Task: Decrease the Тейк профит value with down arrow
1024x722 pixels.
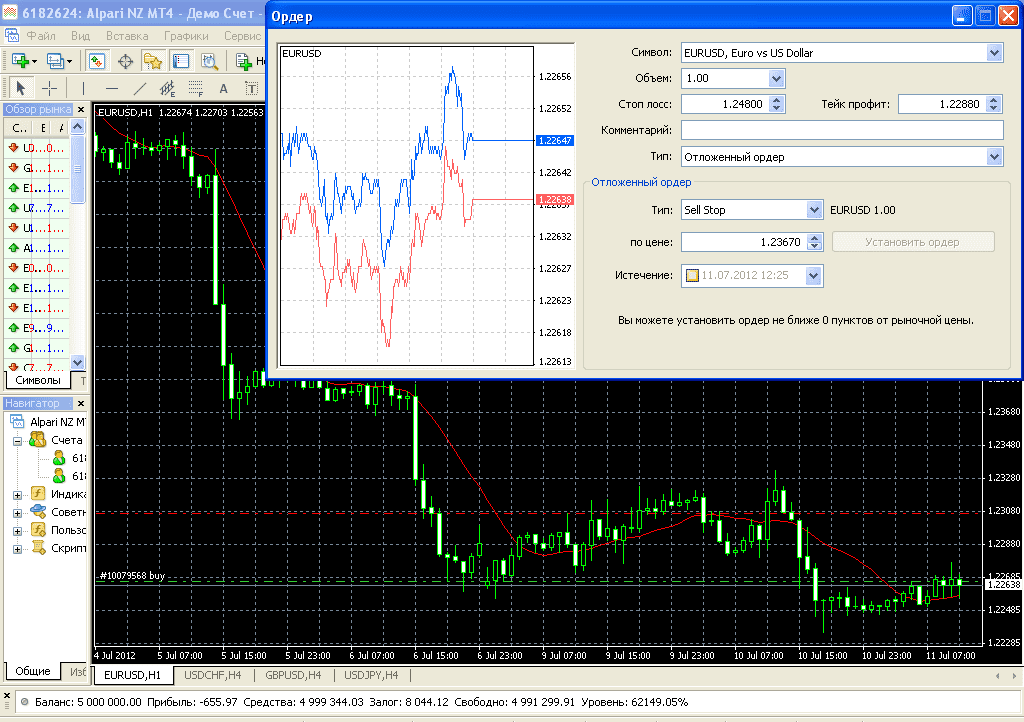Action: pyautogui.click(x=993, y=108)
